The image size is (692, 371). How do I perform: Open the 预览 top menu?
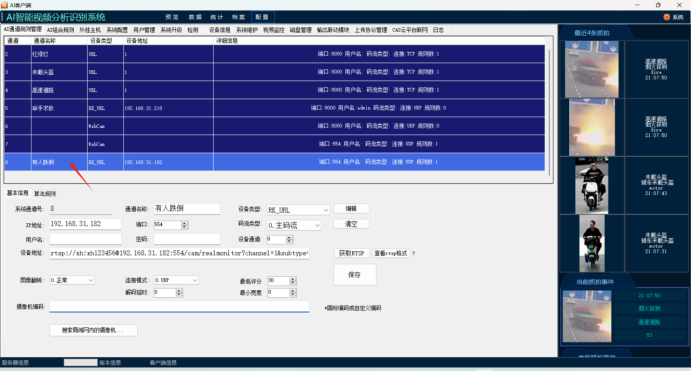point(172,17)
